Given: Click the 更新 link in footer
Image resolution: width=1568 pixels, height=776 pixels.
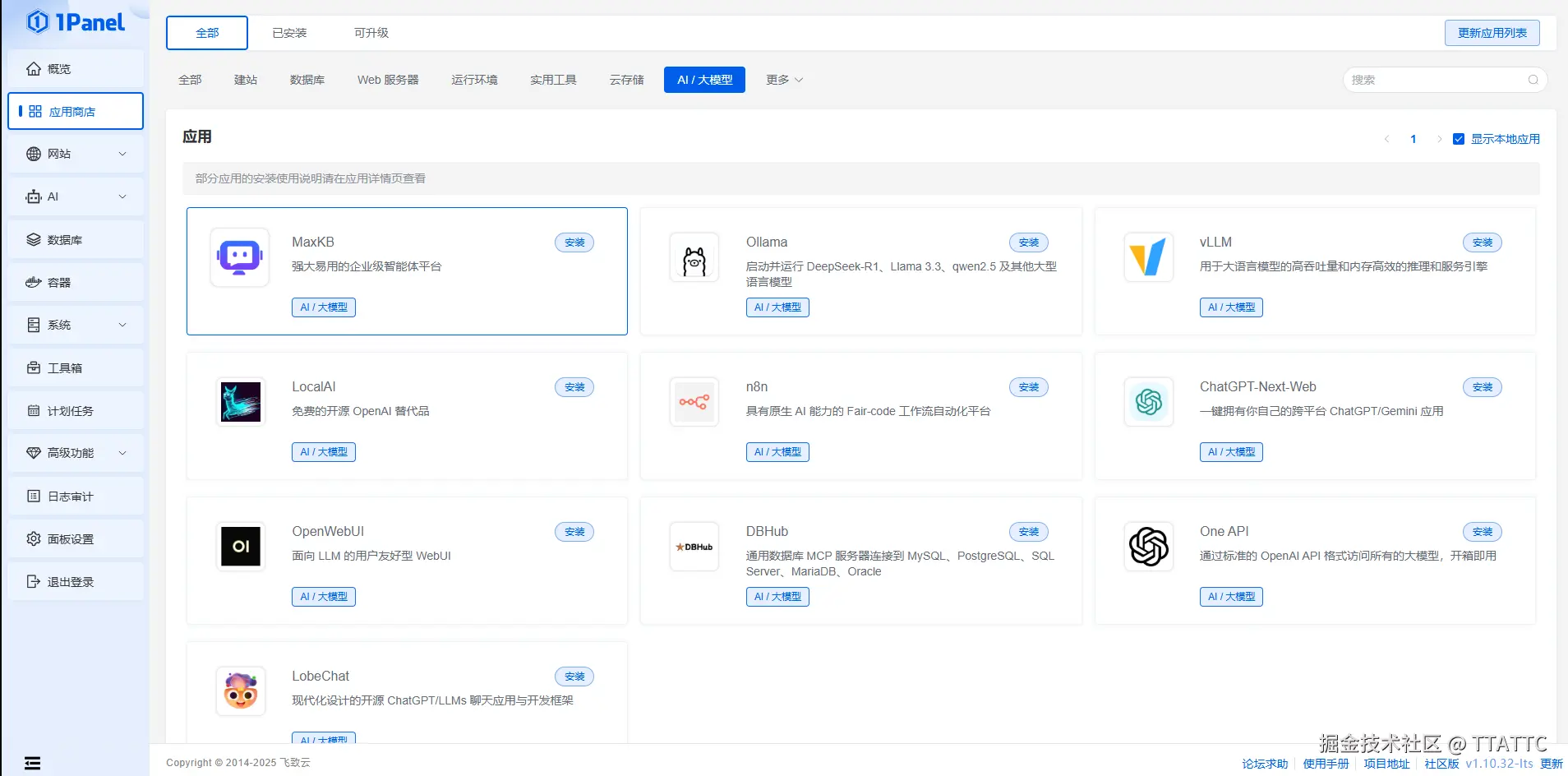Looking at the screenshot, I should click(x=1551, y=764).
